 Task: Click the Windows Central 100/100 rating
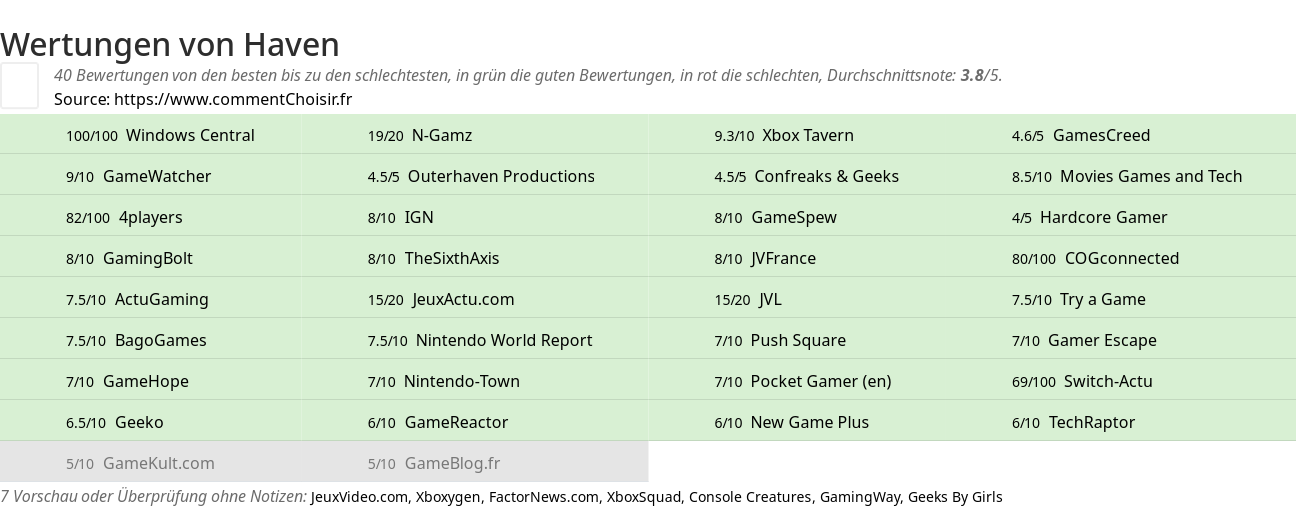click(x=160, y=135)
